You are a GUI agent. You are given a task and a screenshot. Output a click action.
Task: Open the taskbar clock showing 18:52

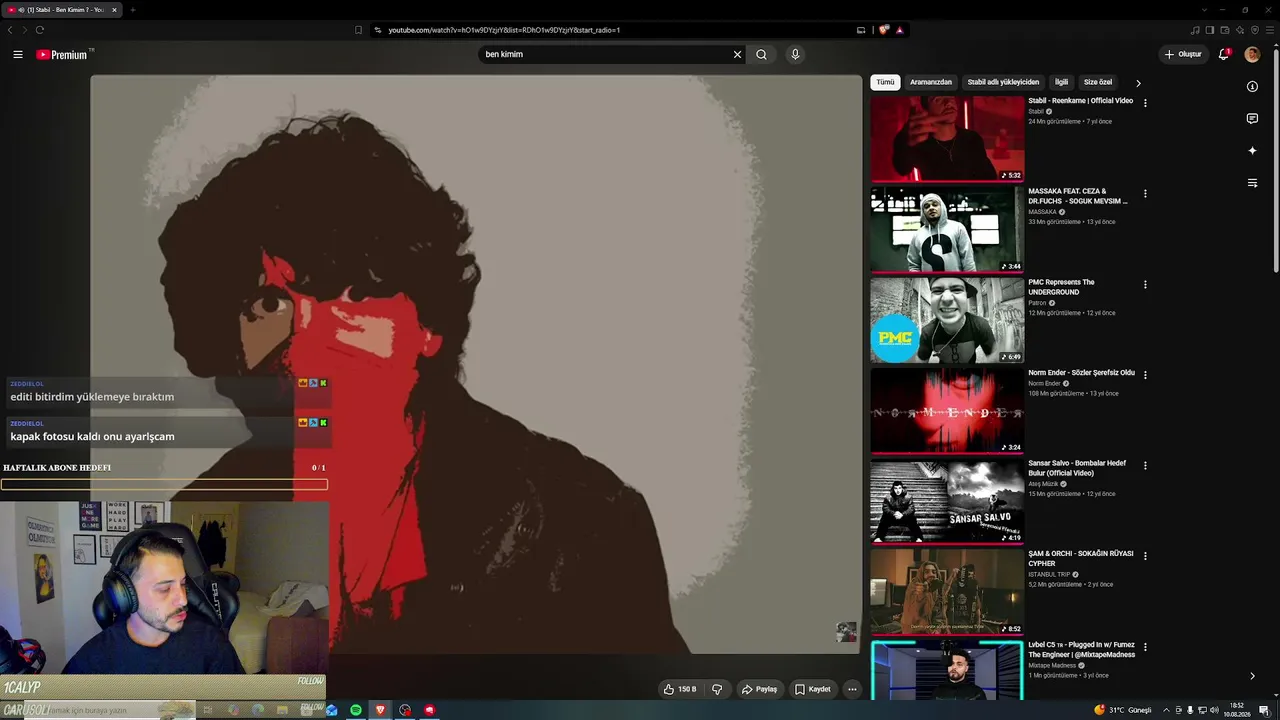(x=1237, y=710)
